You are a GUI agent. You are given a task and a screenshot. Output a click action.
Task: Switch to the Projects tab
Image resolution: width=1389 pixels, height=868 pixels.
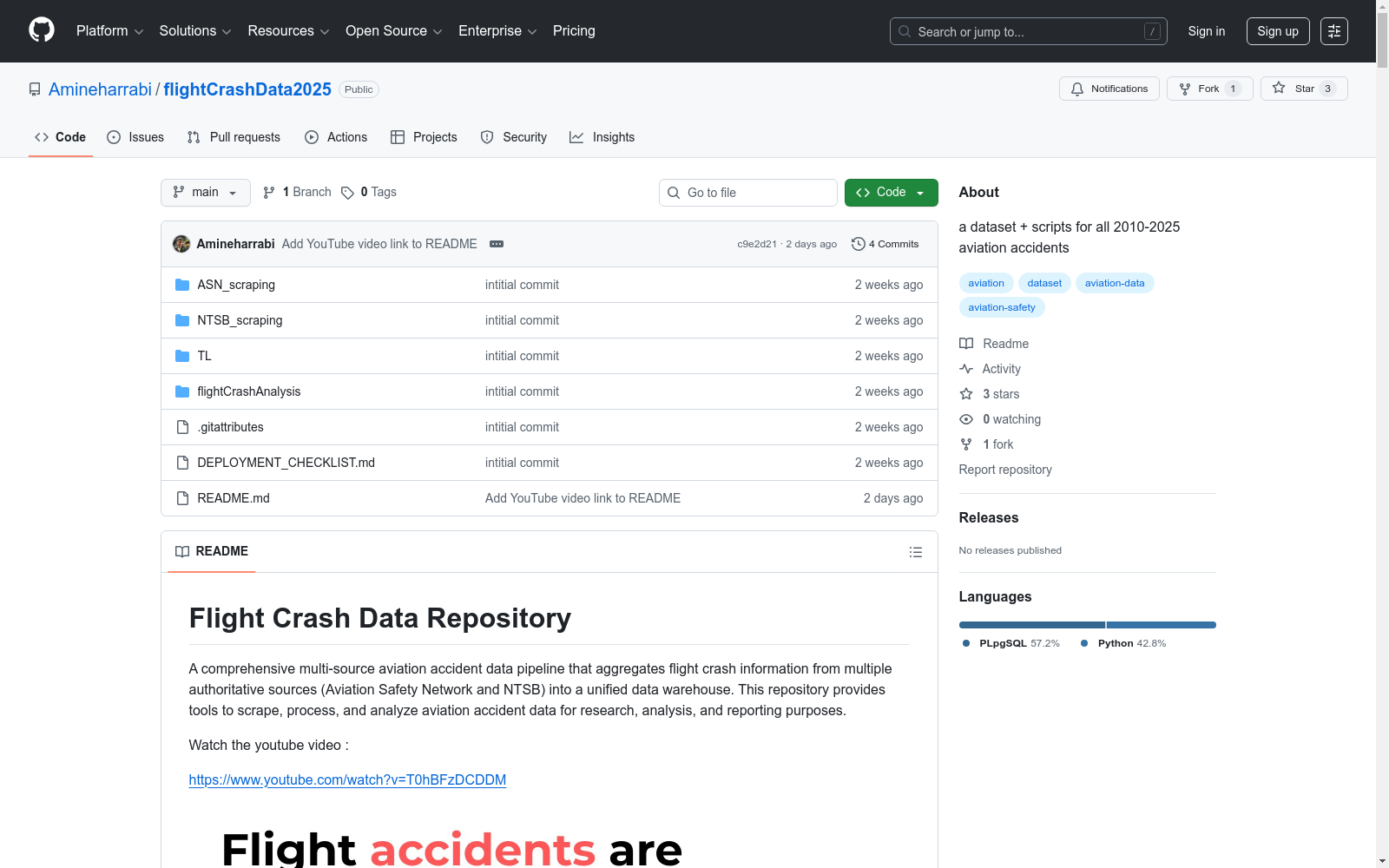[424, 137]
